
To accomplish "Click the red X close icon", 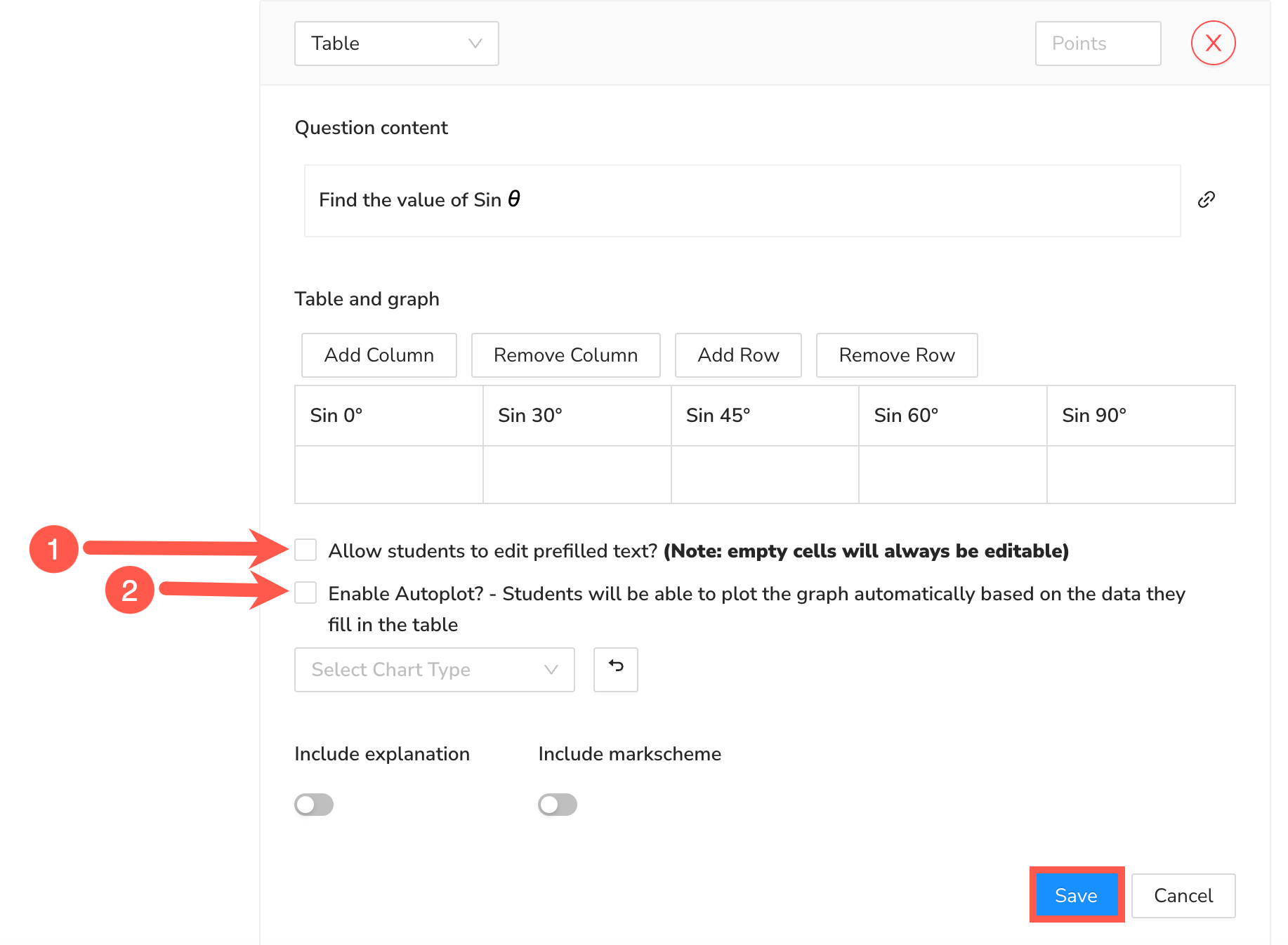I will point(1213,44).
